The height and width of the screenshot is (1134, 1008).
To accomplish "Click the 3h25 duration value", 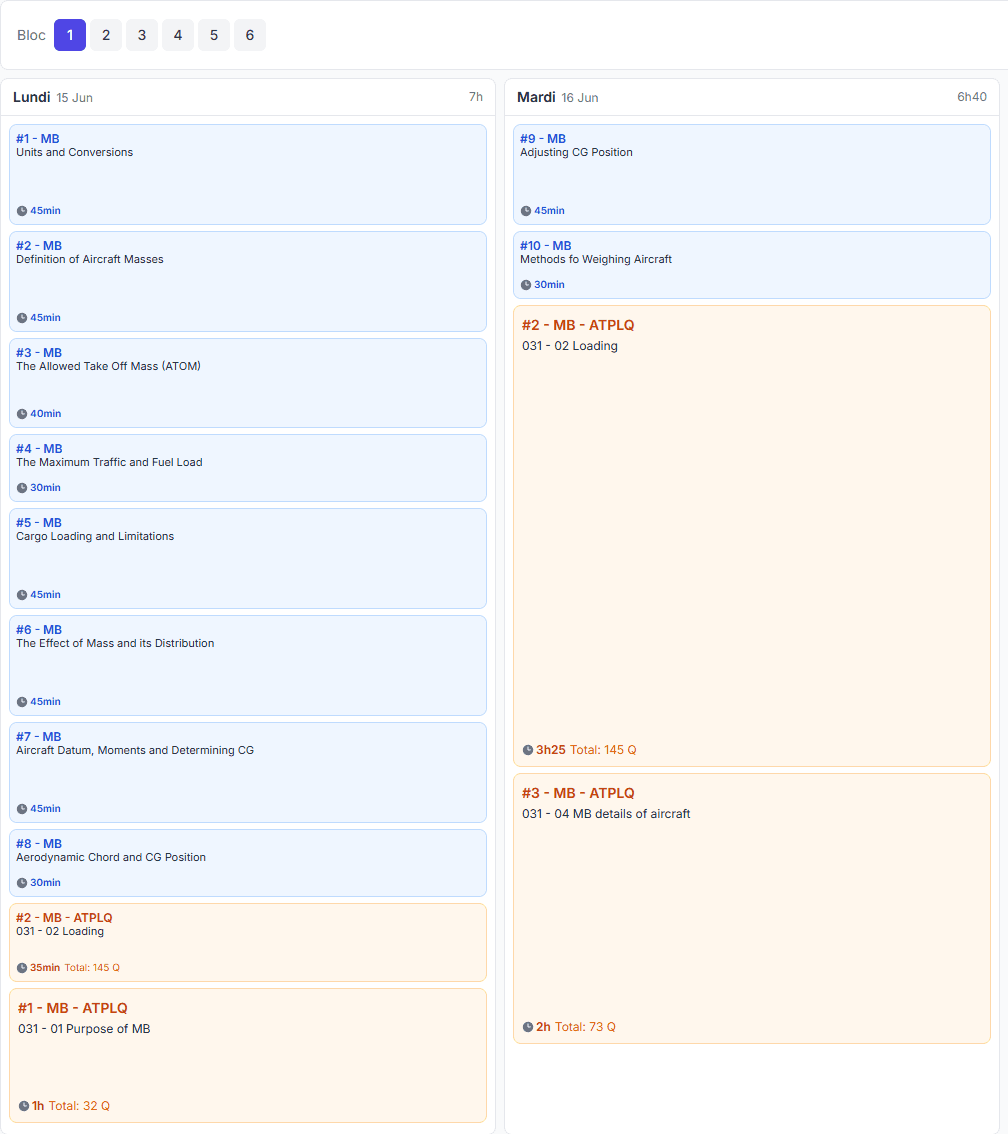I will click(x=550, y=750).
